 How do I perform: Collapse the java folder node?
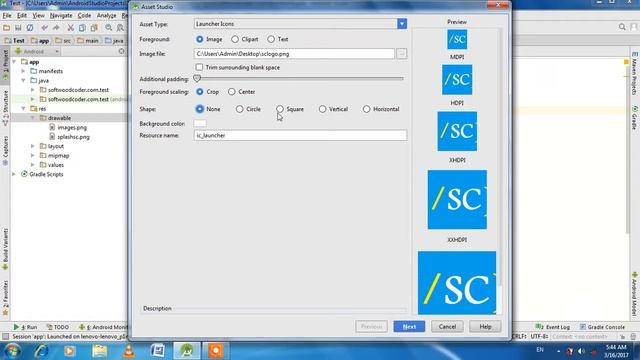(x=24, y=80)
